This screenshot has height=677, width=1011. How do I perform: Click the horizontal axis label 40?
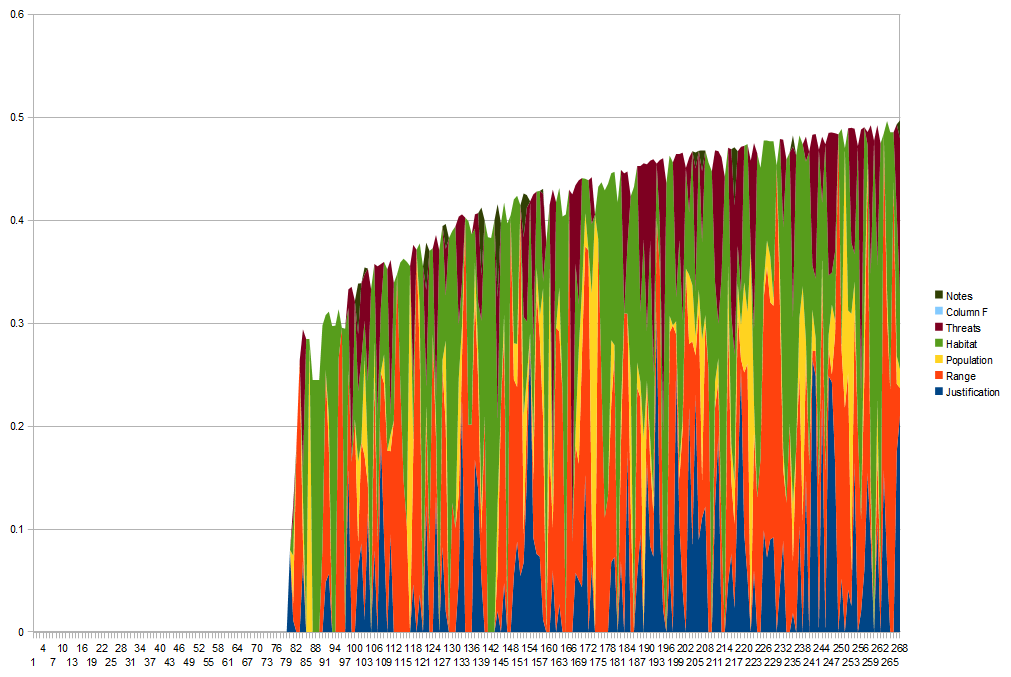160,649
